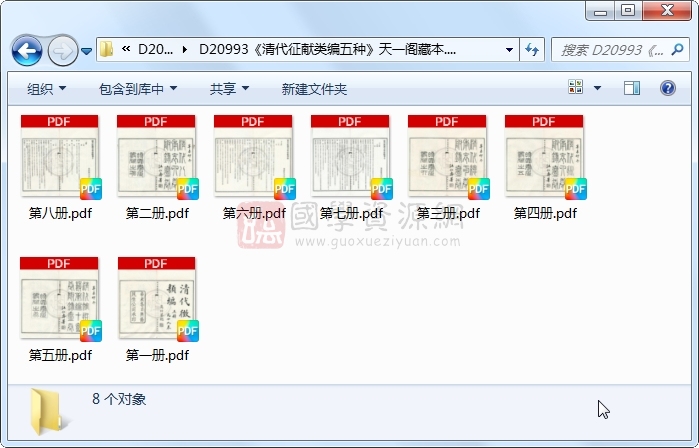This screenshot has width=699, height=448.
Task: Click the magnifier search icon
Action: [678, 49]
